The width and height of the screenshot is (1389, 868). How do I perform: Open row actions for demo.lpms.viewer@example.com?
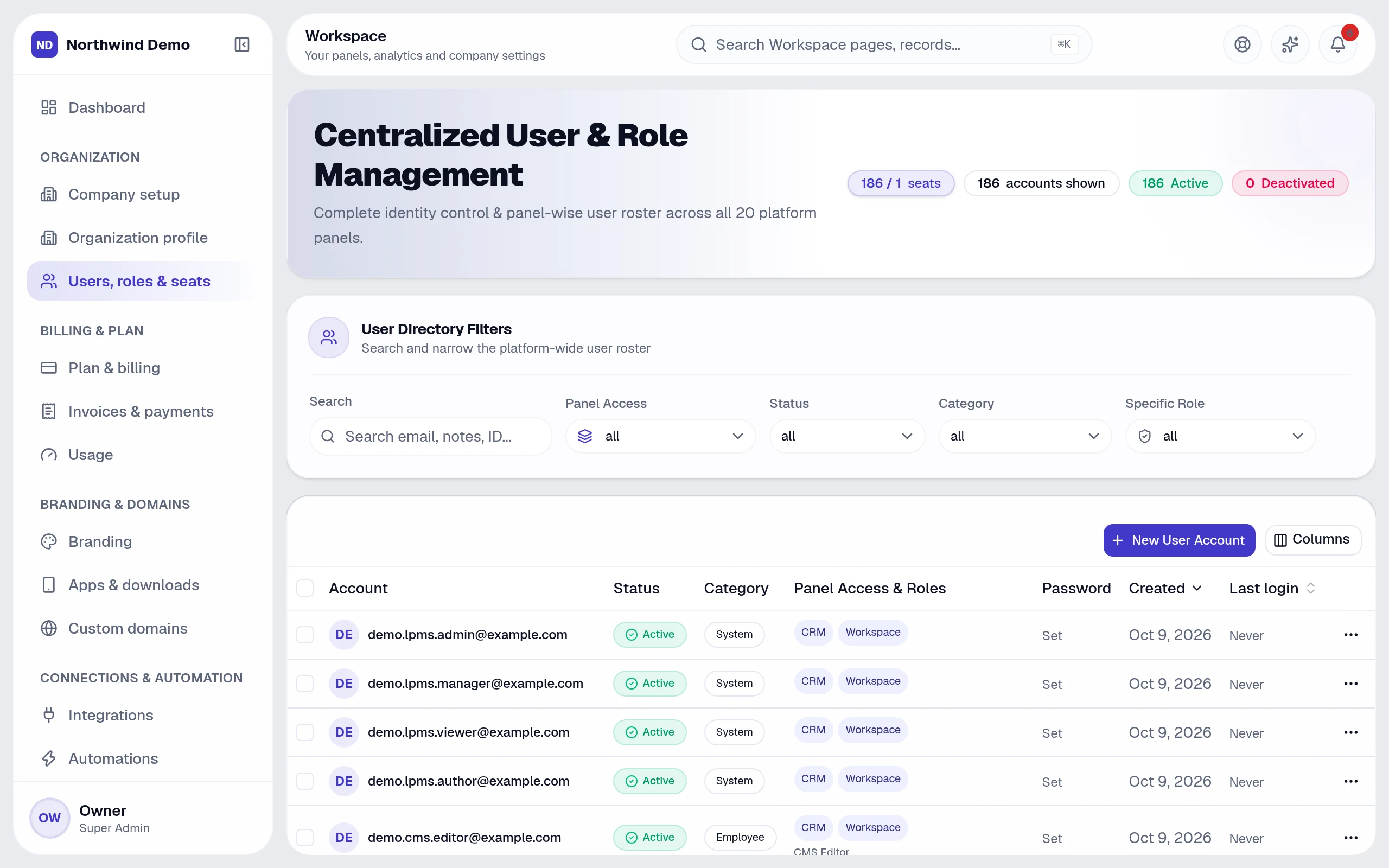(1350, 732)
